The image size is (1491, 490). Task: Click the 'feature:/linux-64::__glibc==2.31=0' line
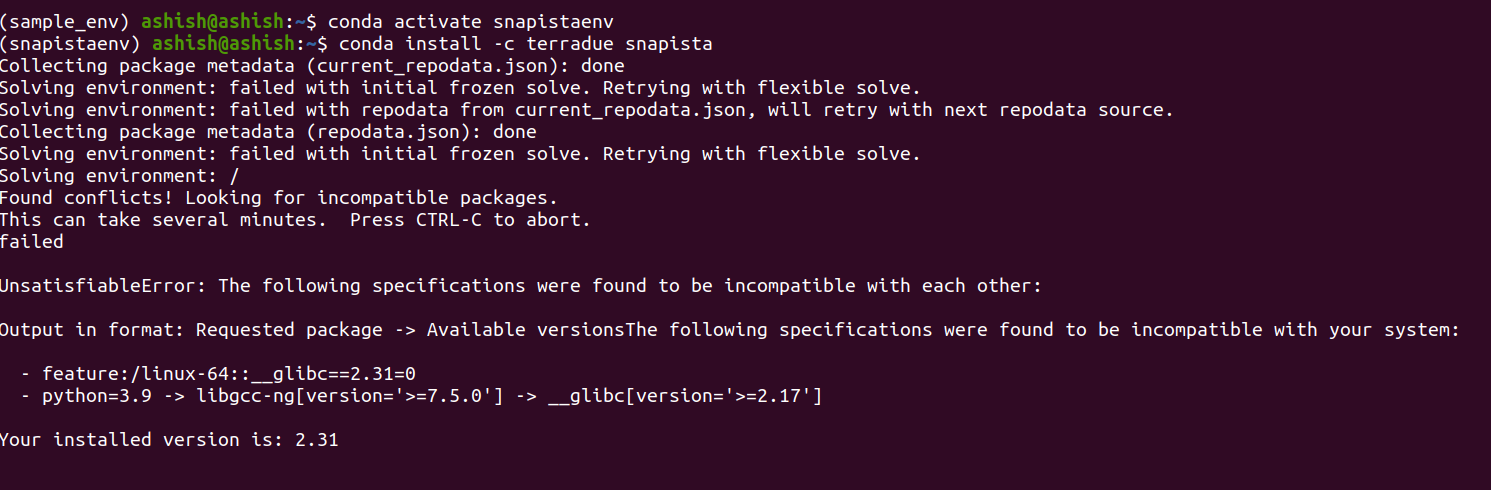229,374
